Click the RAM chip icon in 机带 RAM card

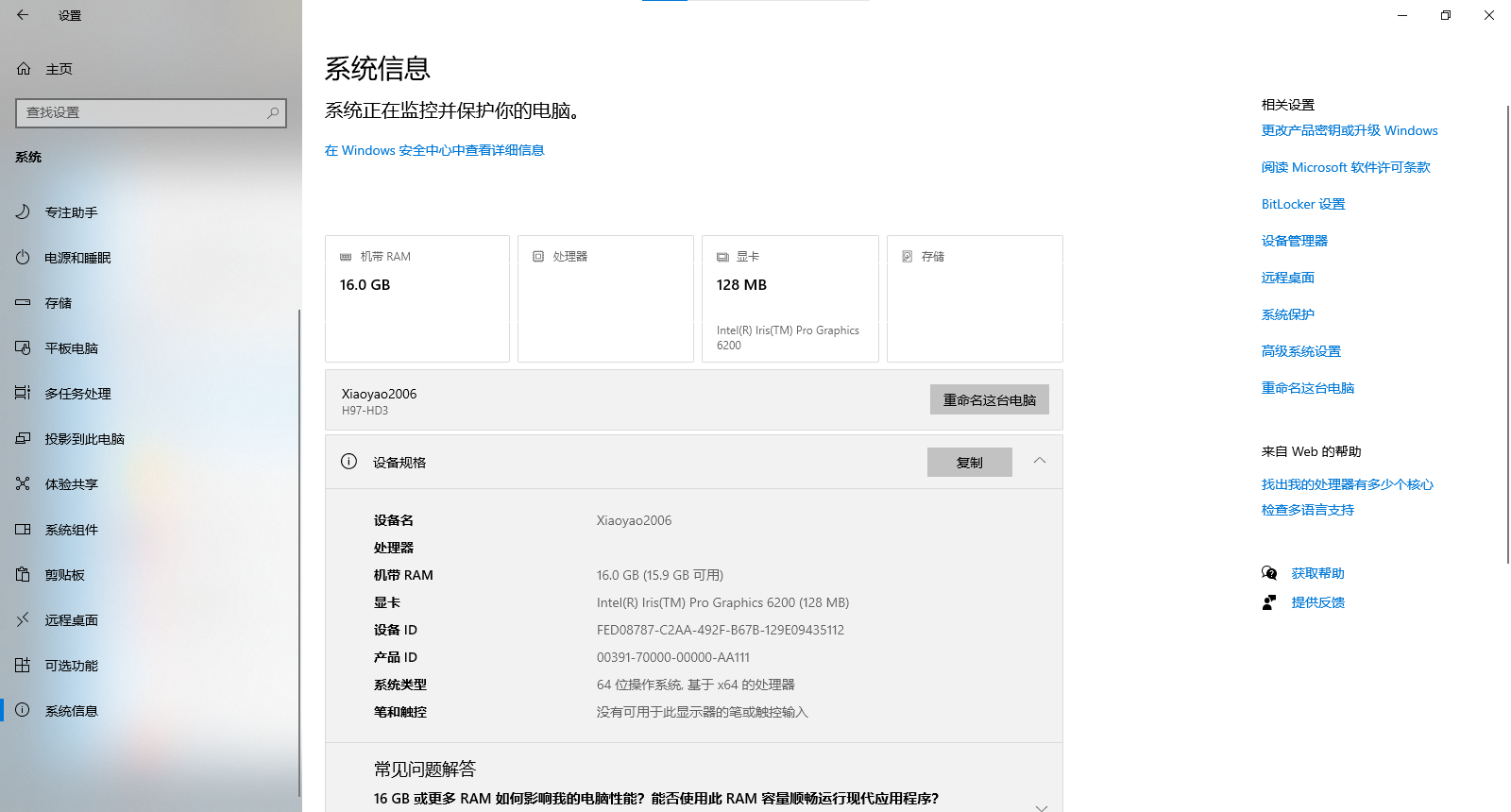(346, 257)
